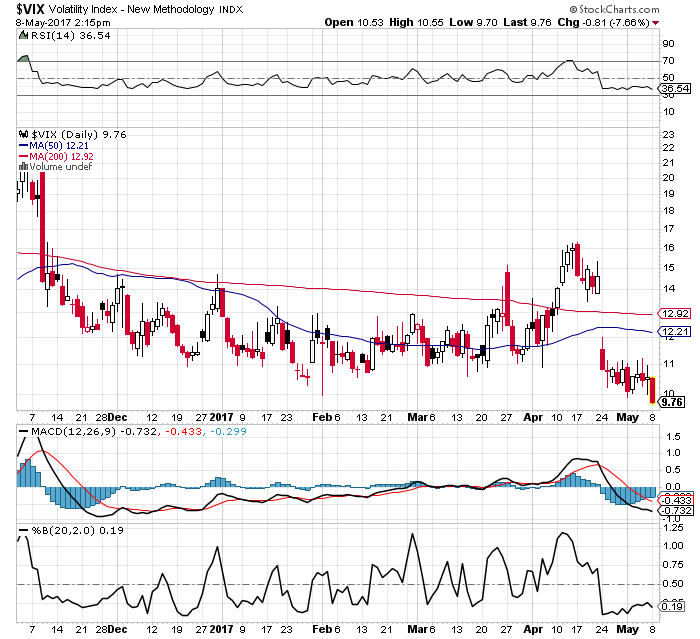Click the 'Volatility Index - New Methodology' title
Viewport: 700px width, 639px height.
(132, 9)
